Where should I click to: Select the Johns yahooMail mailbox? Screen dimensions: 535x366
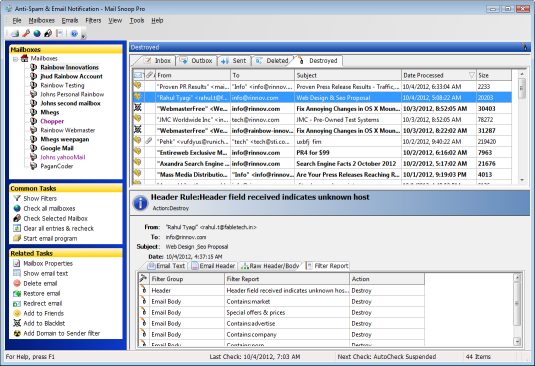62,157
